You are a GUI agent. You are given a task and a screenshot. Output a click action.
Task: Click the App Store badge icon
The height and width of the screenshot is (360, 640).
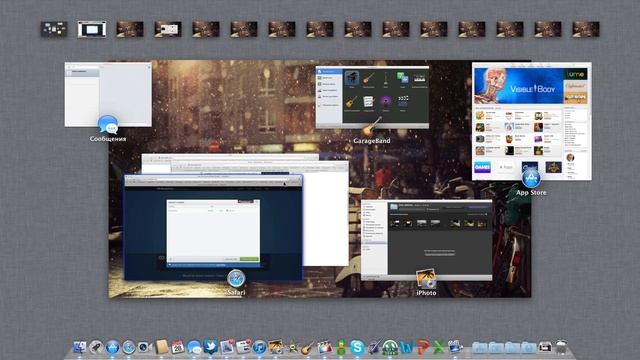tap(531, 178)
